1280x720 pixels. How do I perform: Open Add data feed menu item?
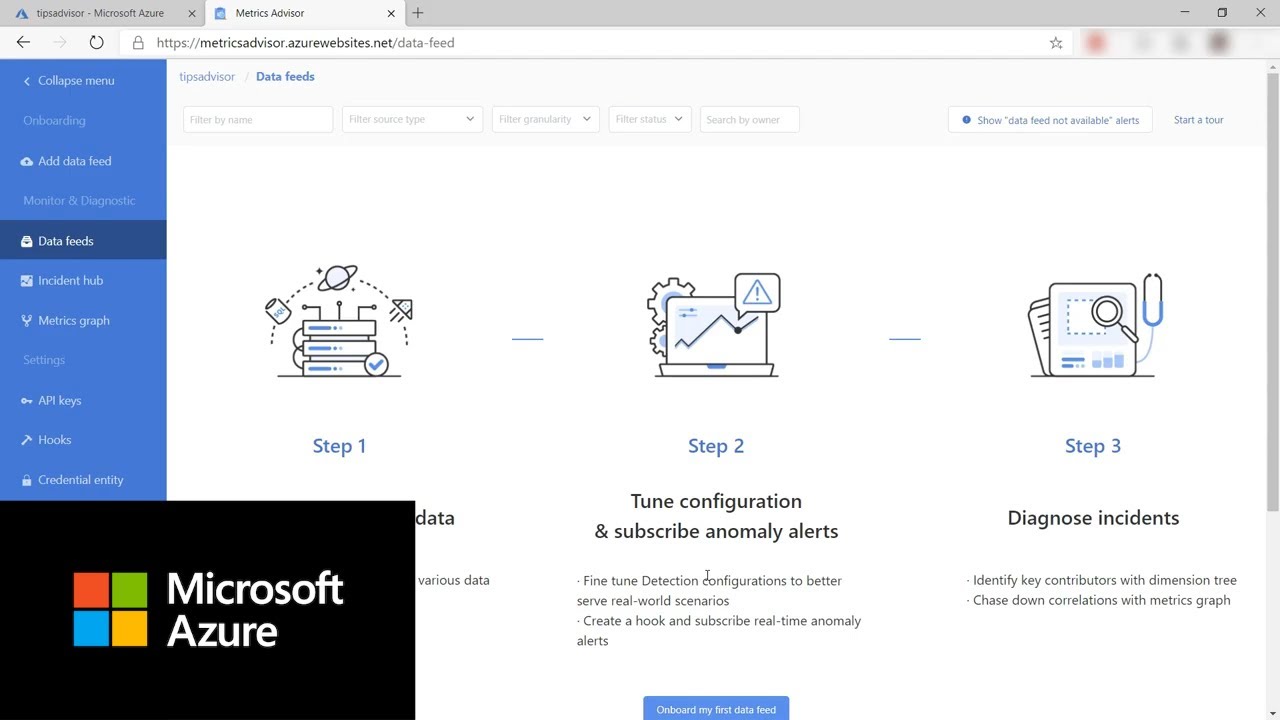click(x=83, y=161)
